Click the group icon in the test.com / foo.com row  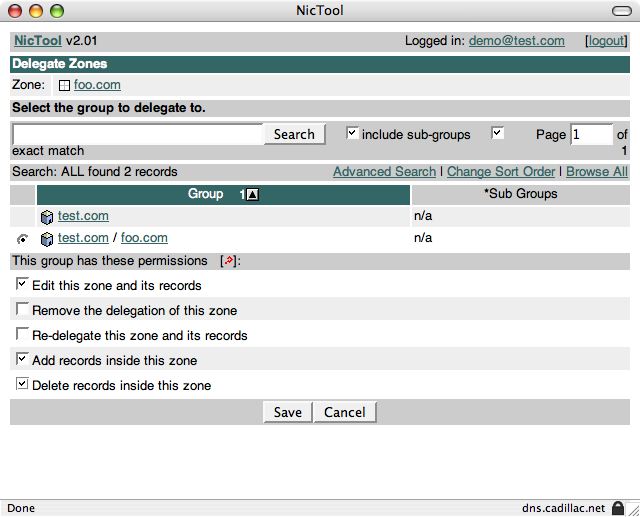pyautogui.click(x=47, y=239)
